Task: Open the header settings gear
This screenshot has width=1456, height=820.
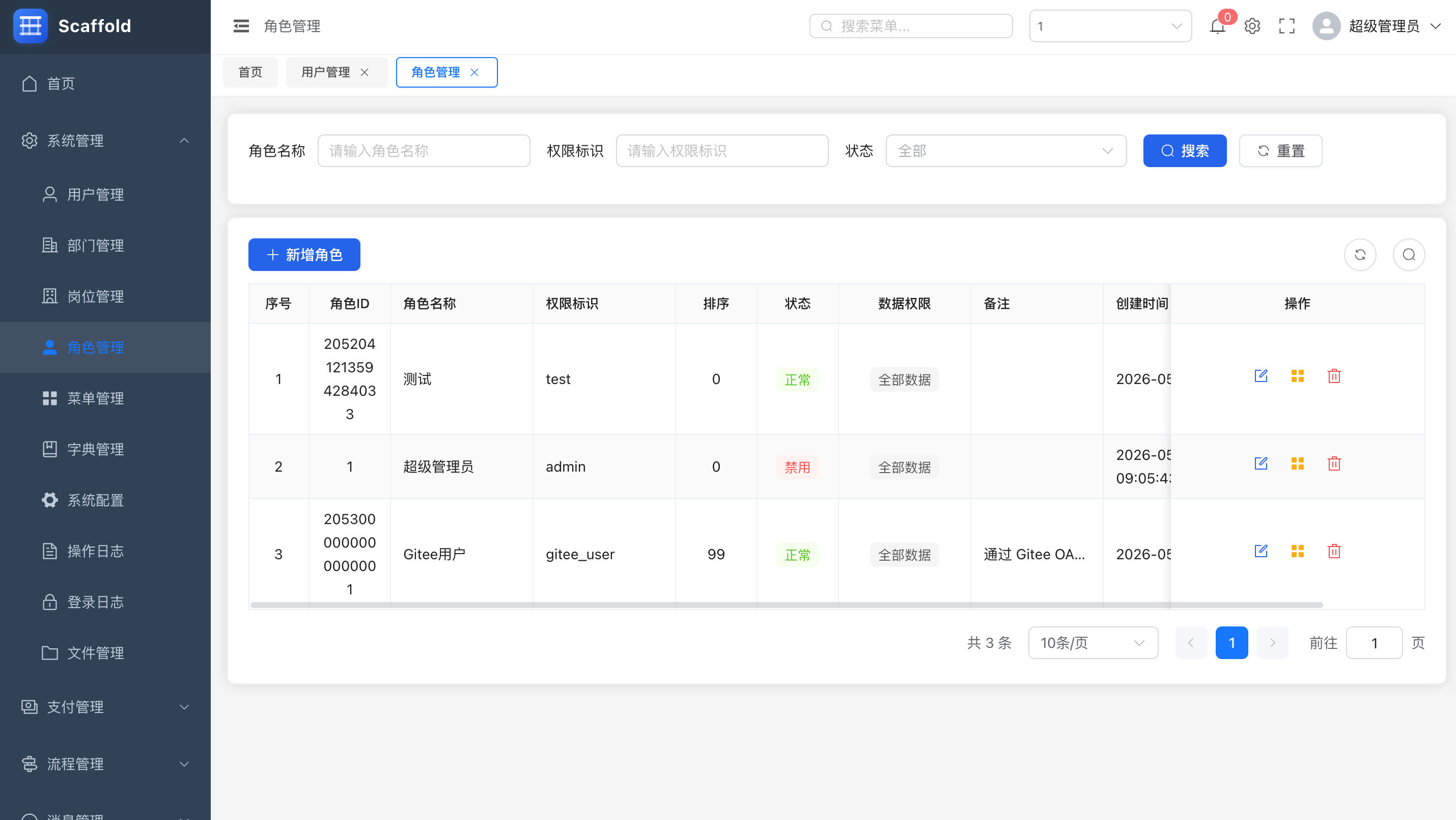Action: pyautogui.click(x=1252, y=26)
